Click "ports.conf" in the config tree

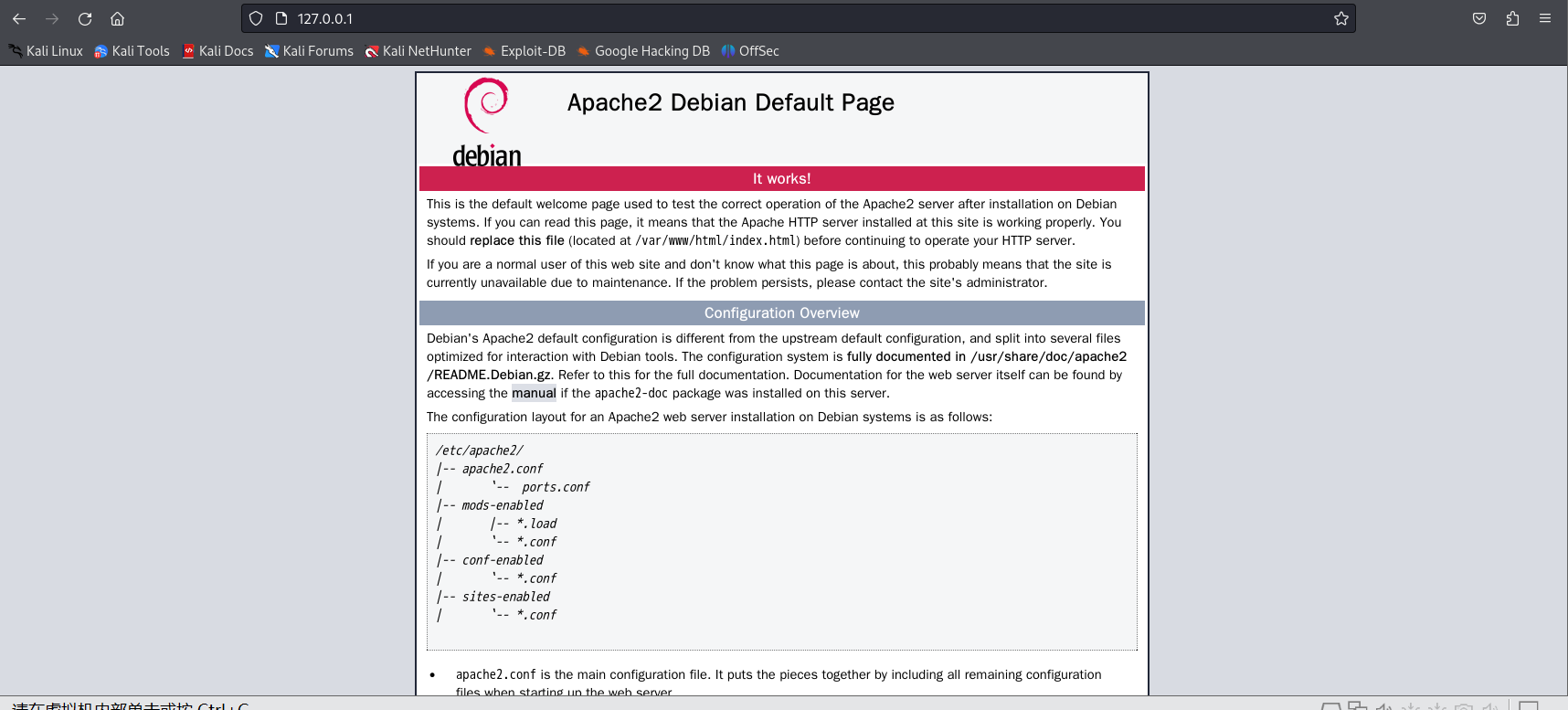[x=556, y=487]
